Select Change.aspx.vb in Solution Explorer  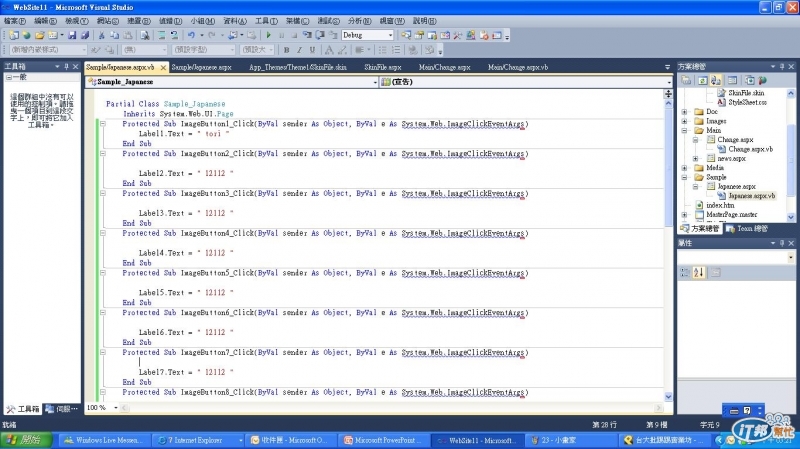point(750,149)
